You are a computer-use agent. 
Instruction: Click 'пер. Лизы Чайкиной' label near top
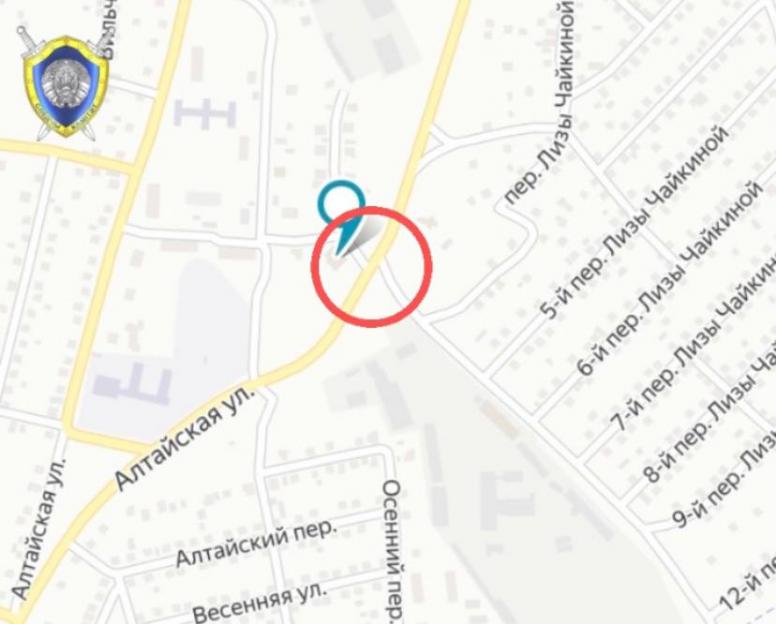[x=540, y=102]
